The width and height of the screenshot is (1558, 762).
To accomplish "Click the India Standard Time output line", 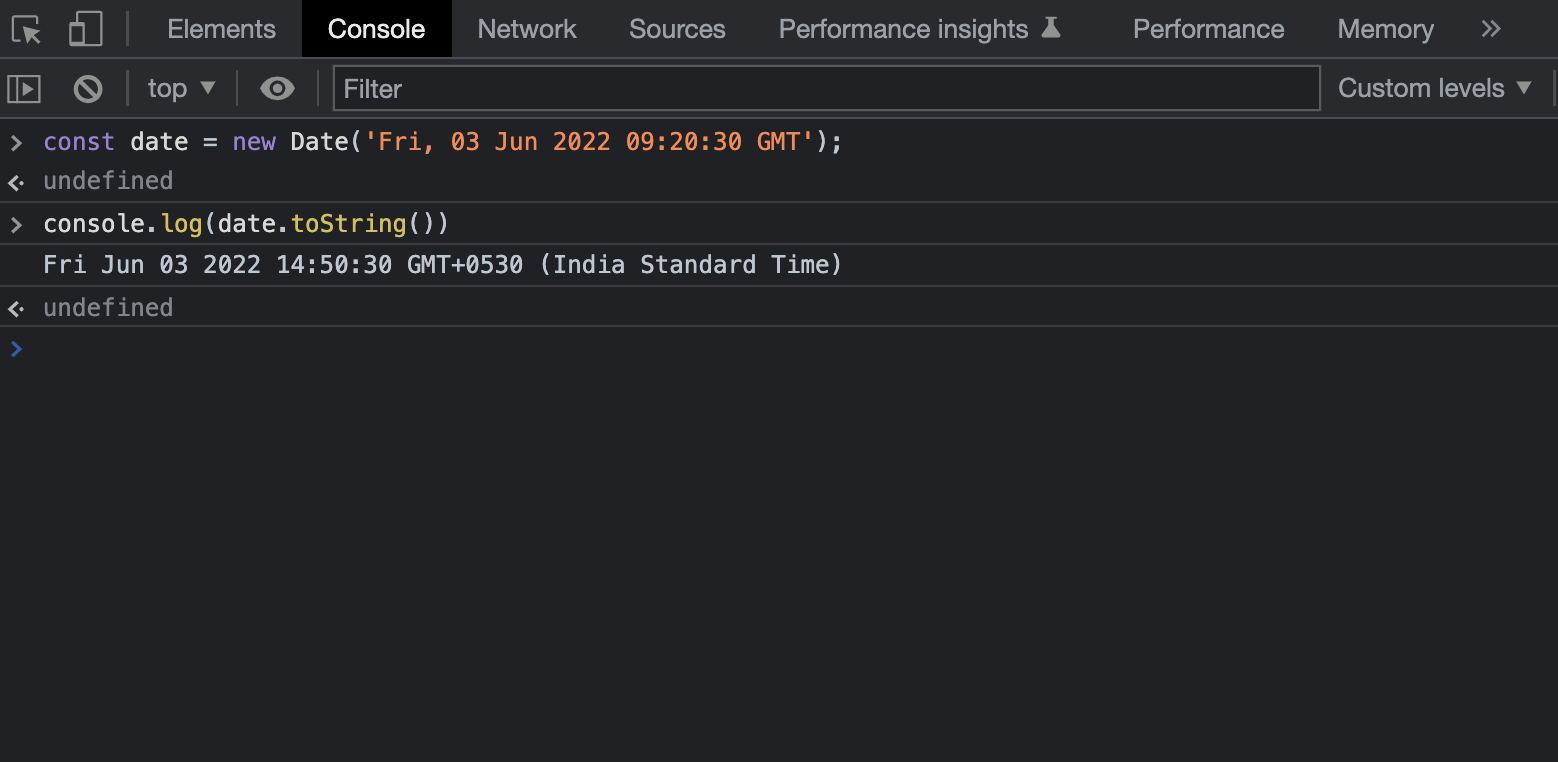I will pos(443,265).
